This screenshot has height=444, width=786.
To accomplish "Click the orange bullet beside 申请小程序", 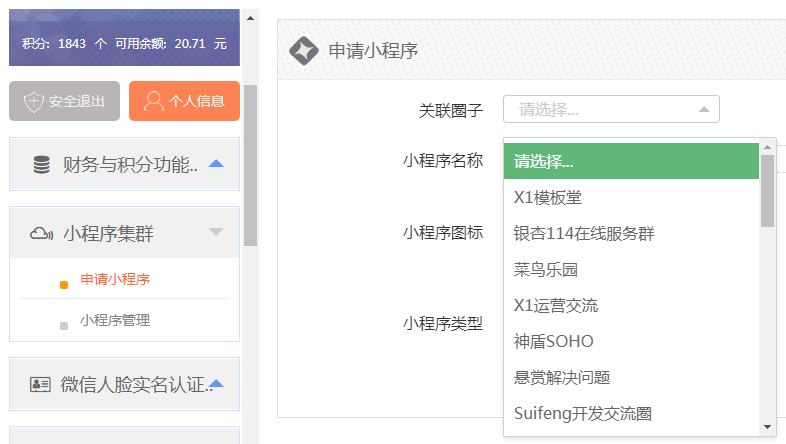I will tap(64, 284).
